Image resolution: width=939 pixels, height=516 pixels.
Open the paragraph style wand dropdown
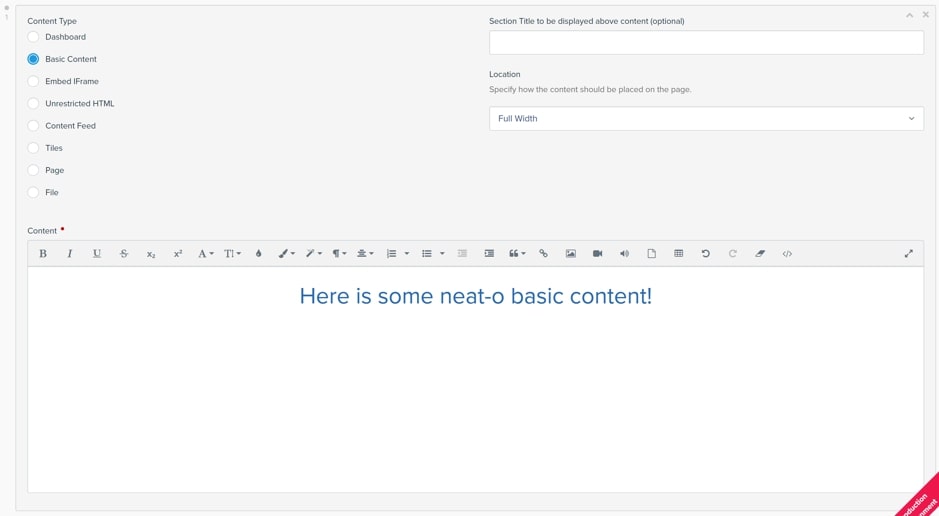(313, 254)
